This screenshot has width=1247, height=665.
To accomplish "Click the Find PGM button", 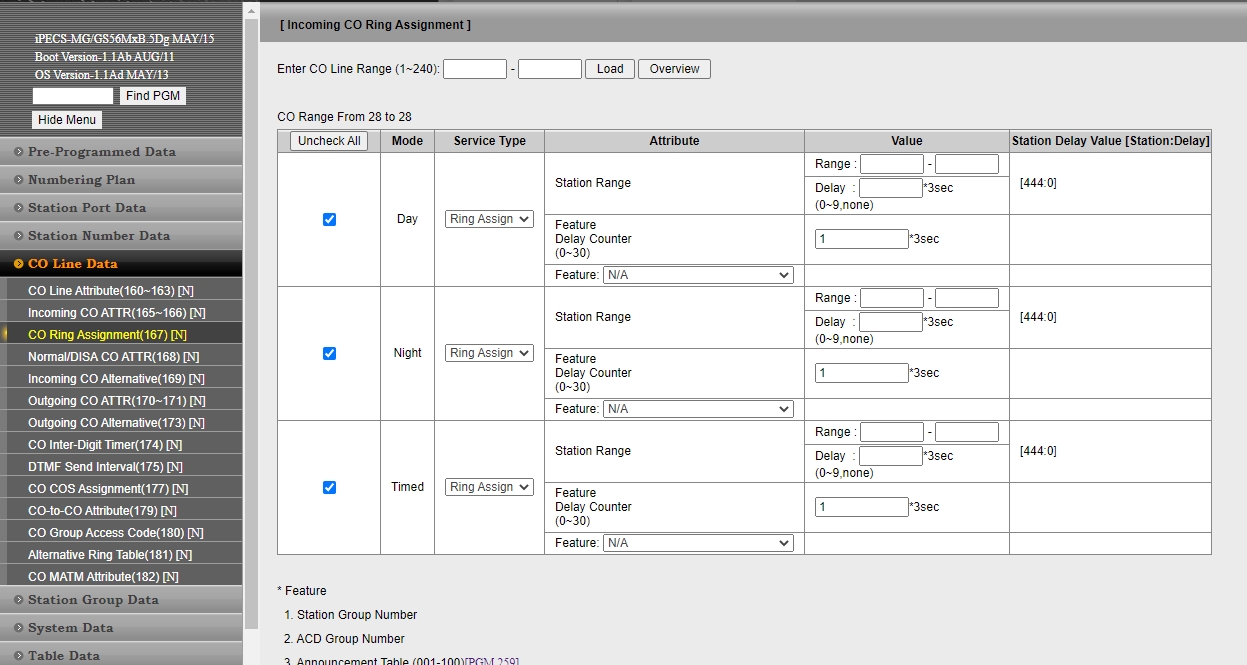I will pyautogui.click(x=153, y=96).
